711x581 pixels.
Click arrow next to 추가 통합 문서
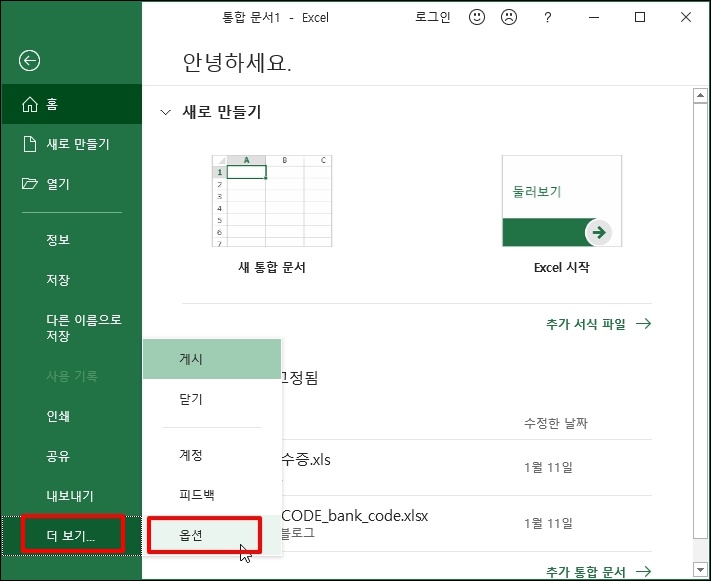[x=643, y=571]
